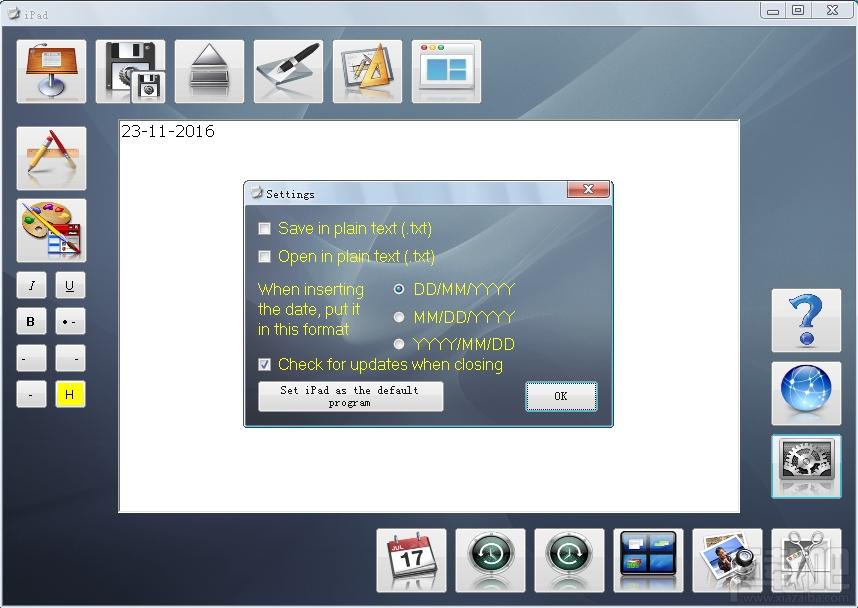Click OK in Settings dialog
Viewport: 858px width, 608px height.
(561, 396)
